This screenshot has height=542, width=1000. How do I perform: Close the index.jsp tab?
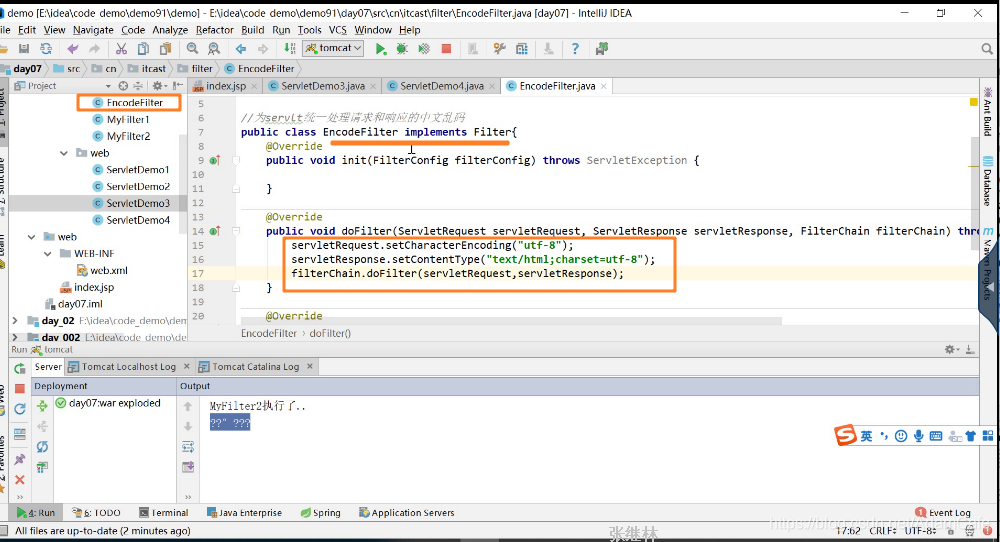click(x=254, y=86)
